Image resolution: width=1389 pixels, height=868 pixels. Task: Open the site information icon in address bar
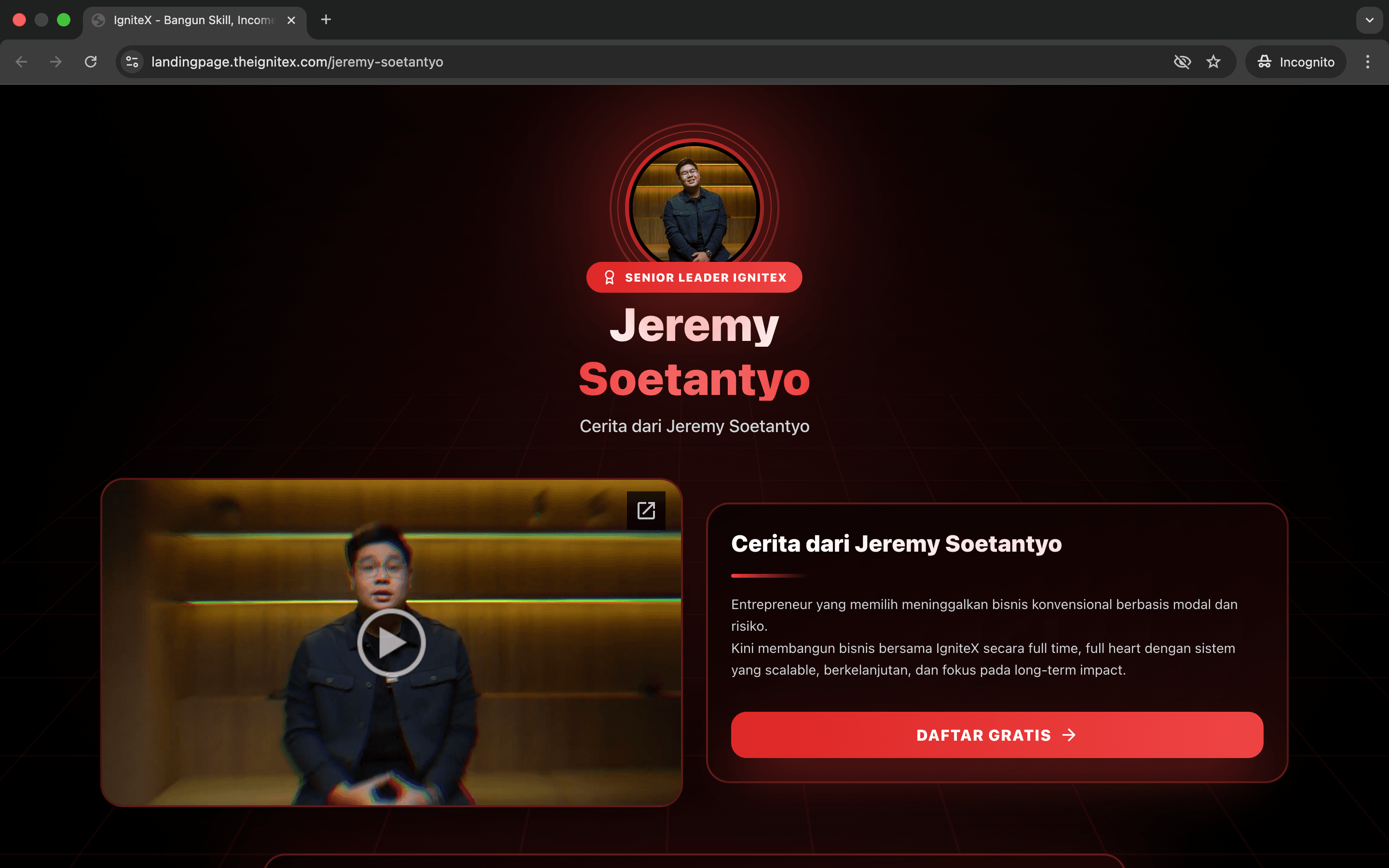(x=133, y=62)
